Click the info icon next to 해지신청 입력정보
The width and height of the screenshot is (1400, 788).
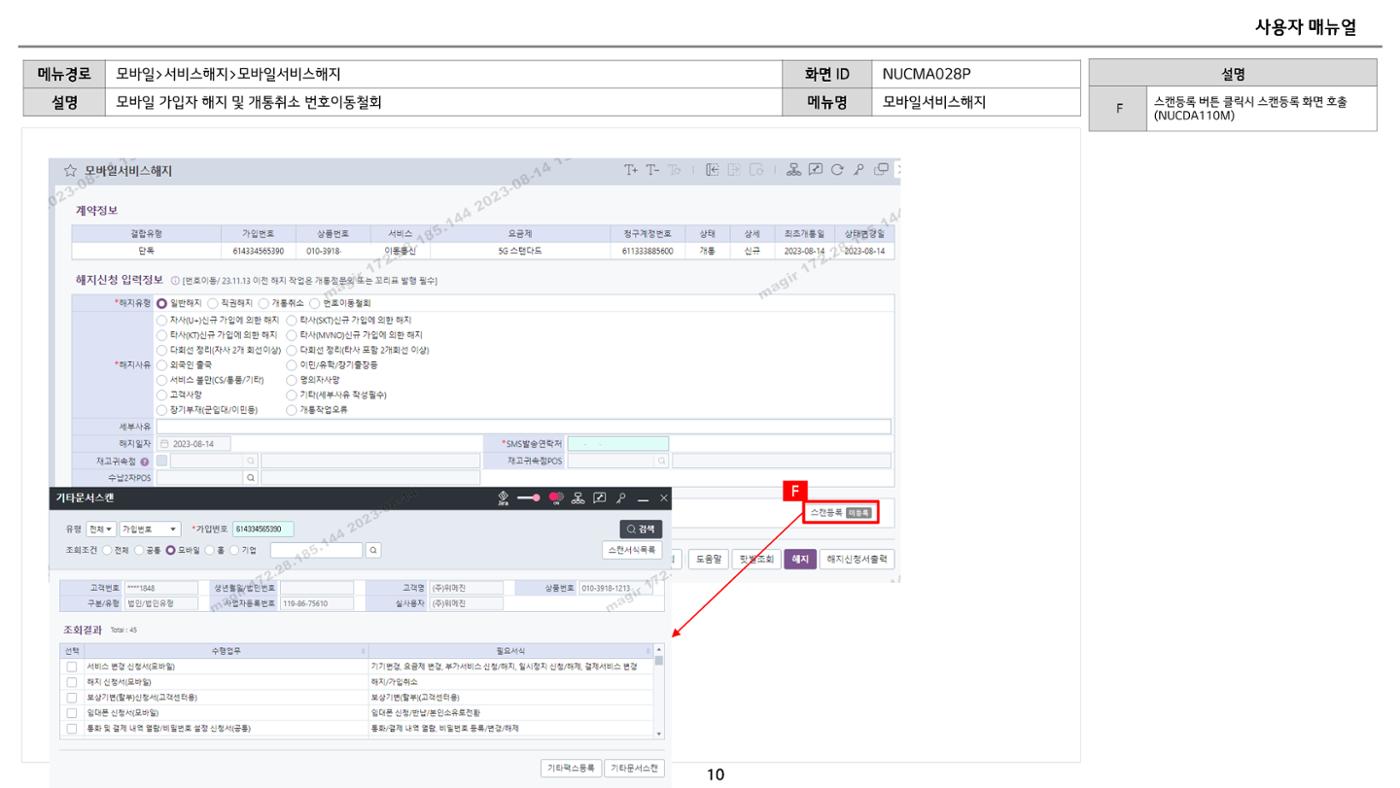174,280
